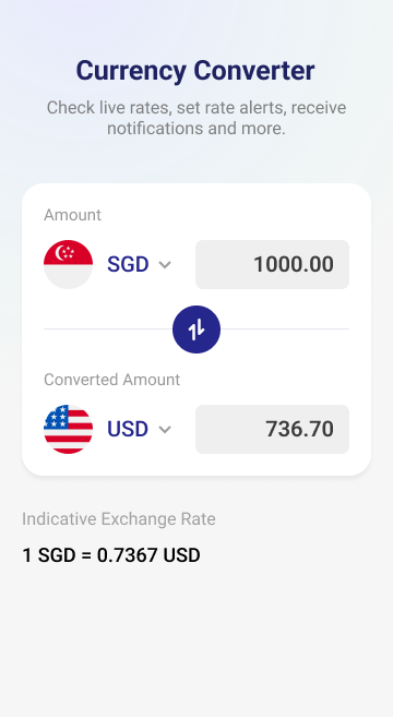Click the divider line left of swap button

click(108, 329)
